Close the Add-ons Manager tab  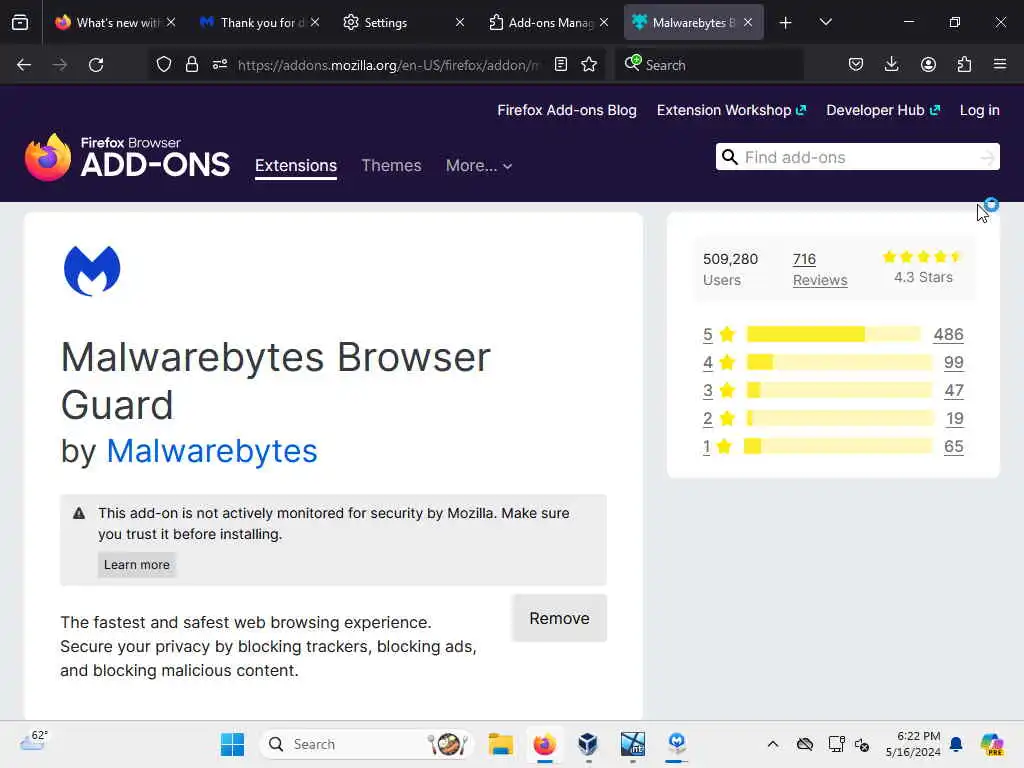click(604, 23)
